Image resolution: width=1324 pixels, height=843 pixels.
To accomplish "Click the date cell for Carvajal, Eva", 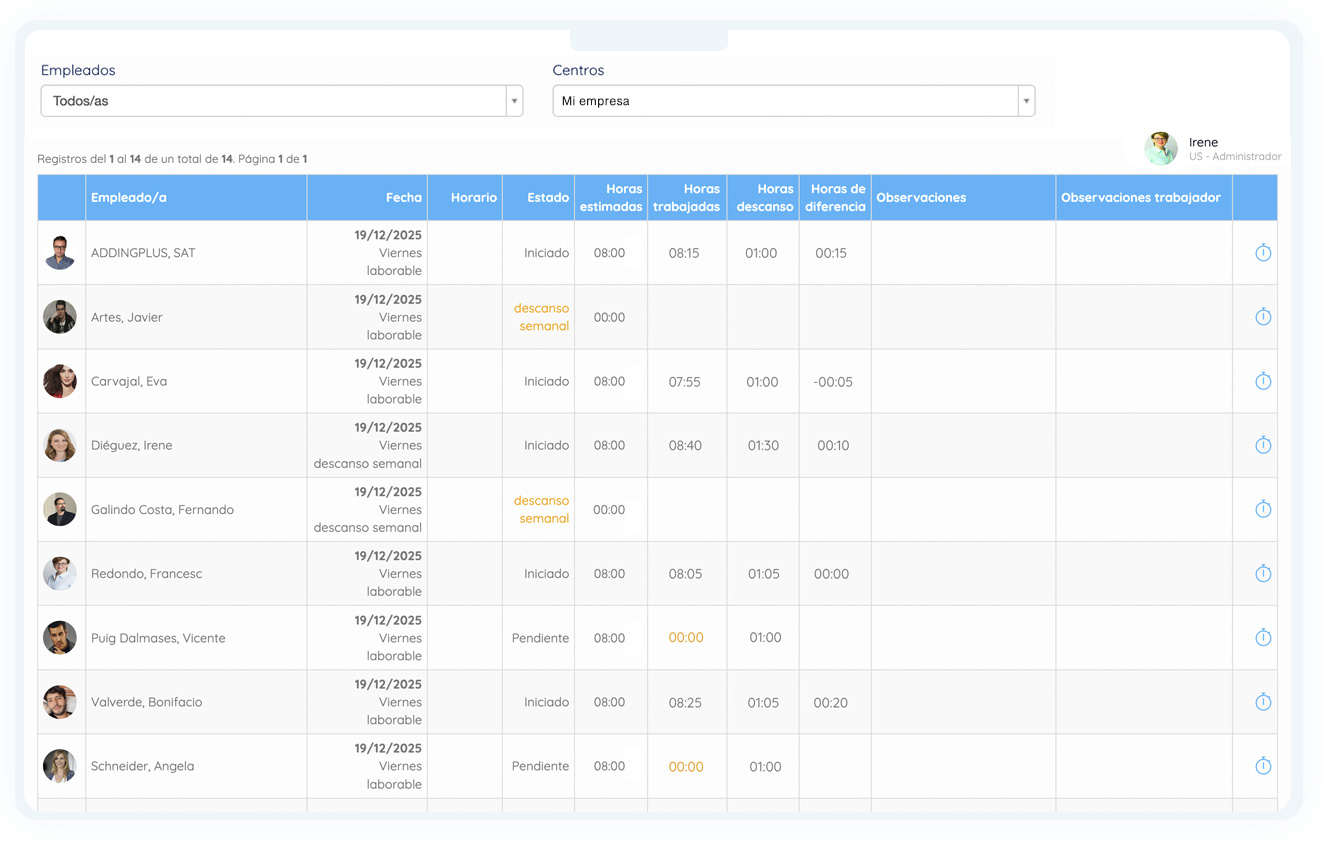I will click(x=367, y=381).
